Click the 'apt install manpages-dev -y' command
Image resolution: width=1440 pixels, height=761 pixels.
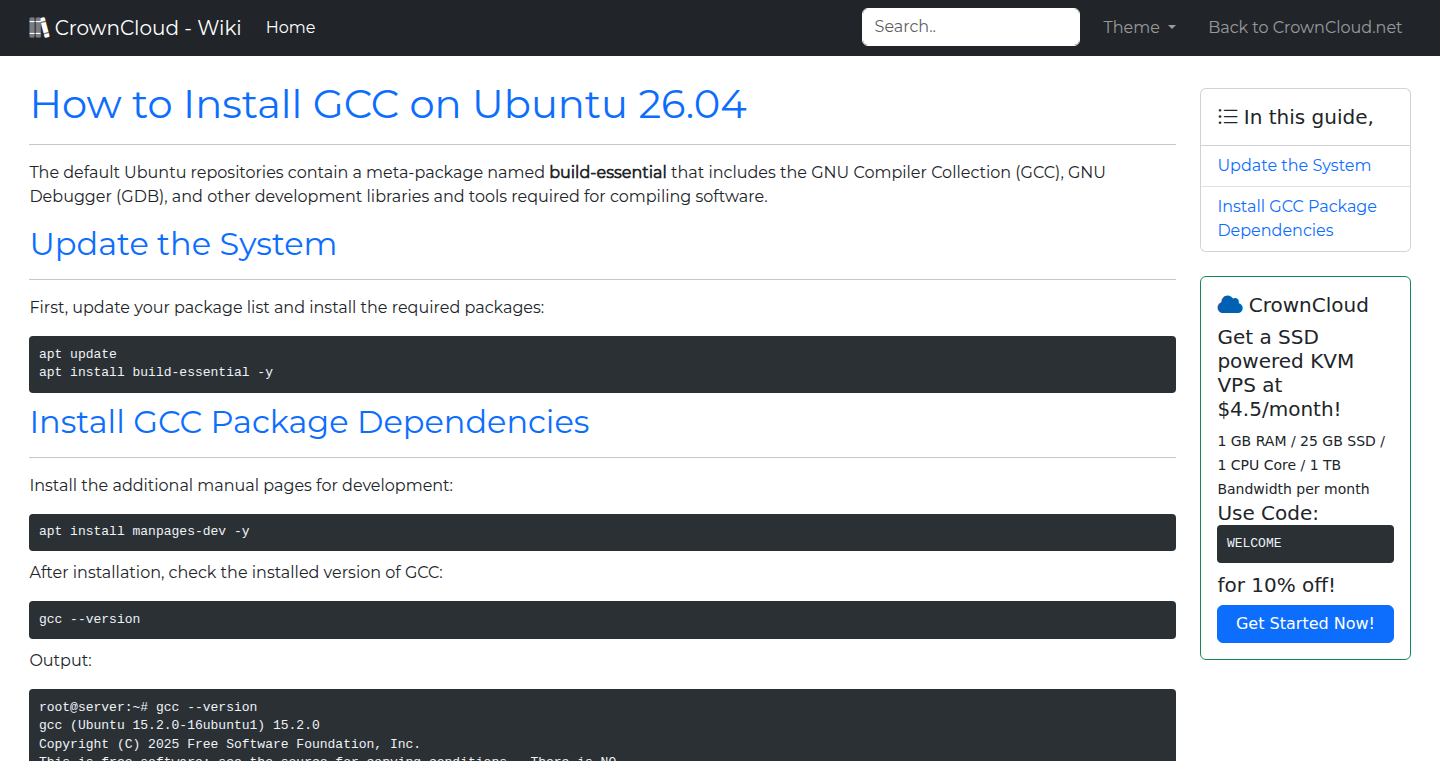pos(144,532)
